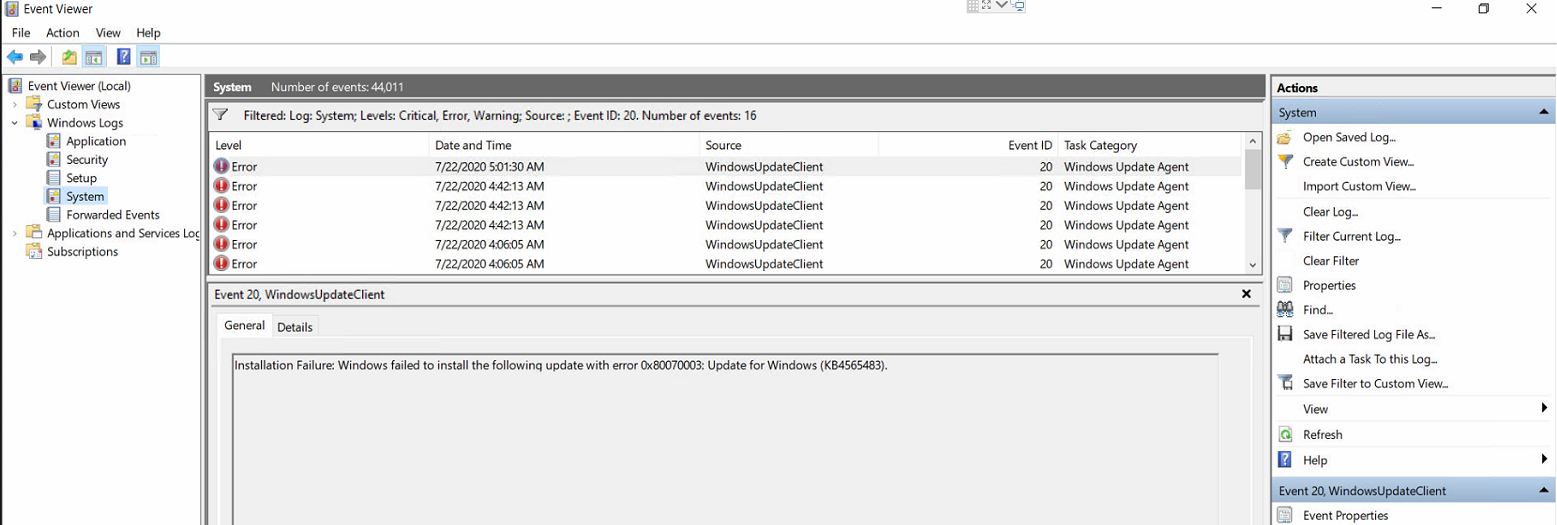
Task: Collapse the Windows Logs tree node
Action: click(15, 123)
